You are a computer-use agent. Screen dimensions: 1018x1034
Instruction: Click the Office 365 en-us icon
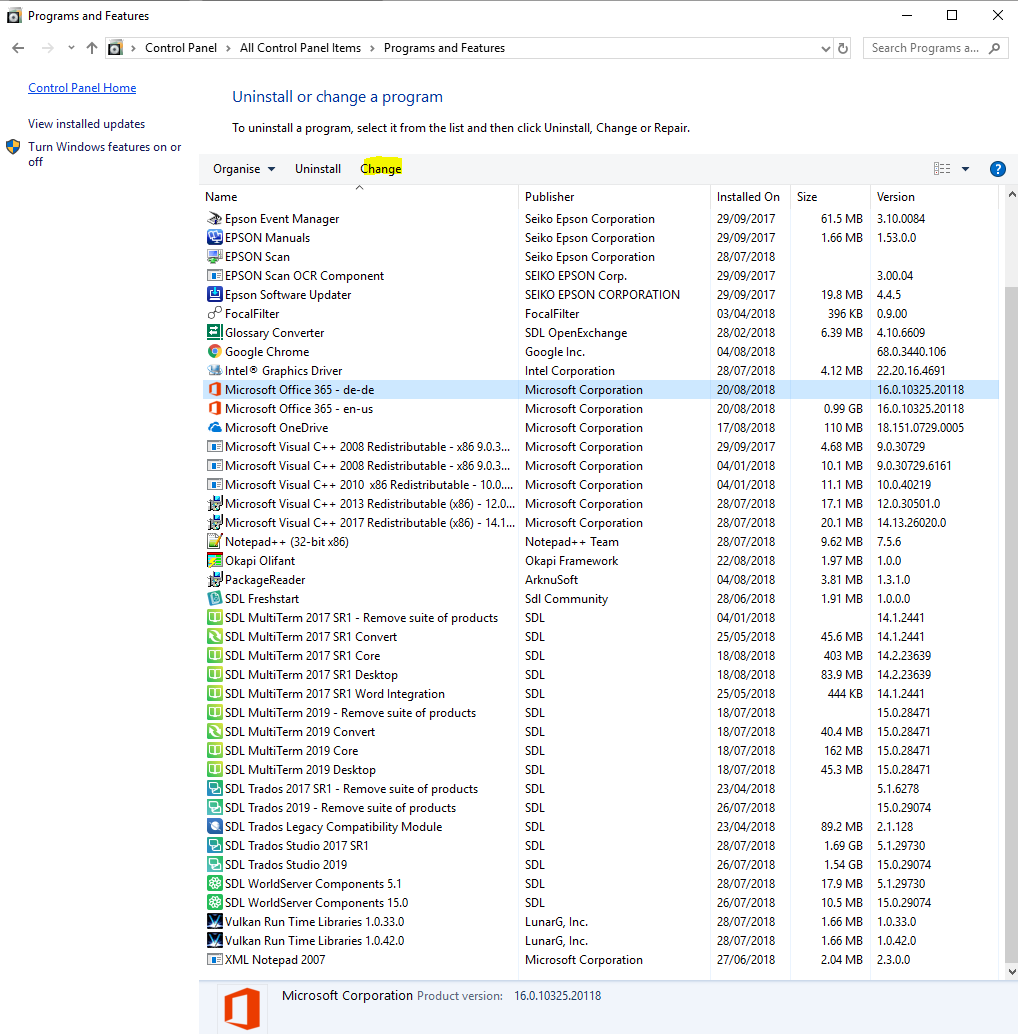pos(214,408)
